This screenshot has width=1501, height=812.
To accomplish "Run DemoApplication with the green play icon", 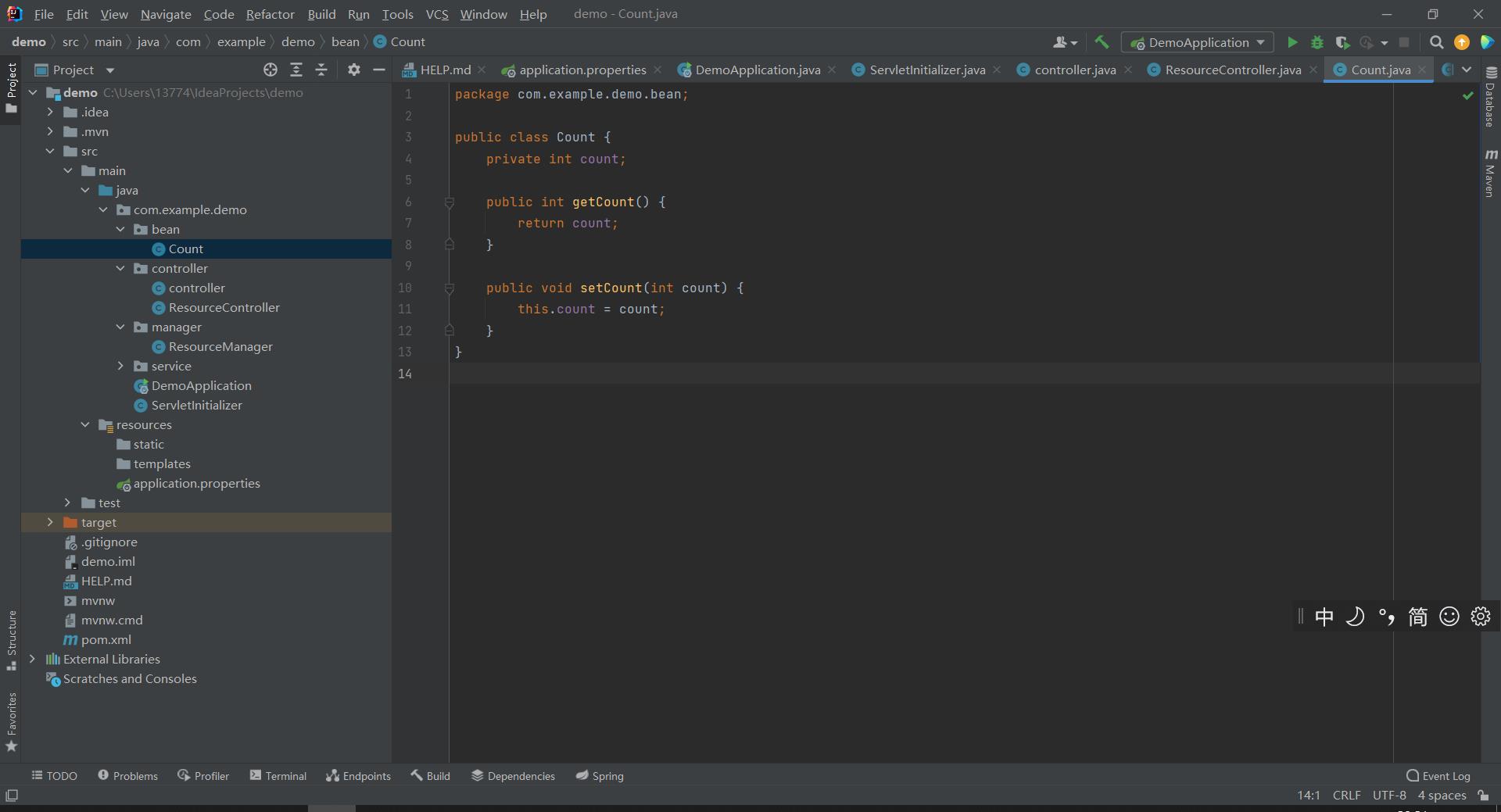I will pos(1292,42).
